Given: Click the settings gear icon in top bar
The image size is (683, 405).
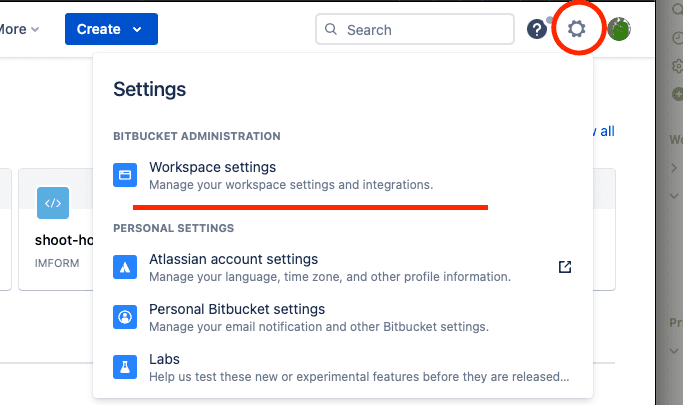Looking at the screenshot, I should (577, 29).
